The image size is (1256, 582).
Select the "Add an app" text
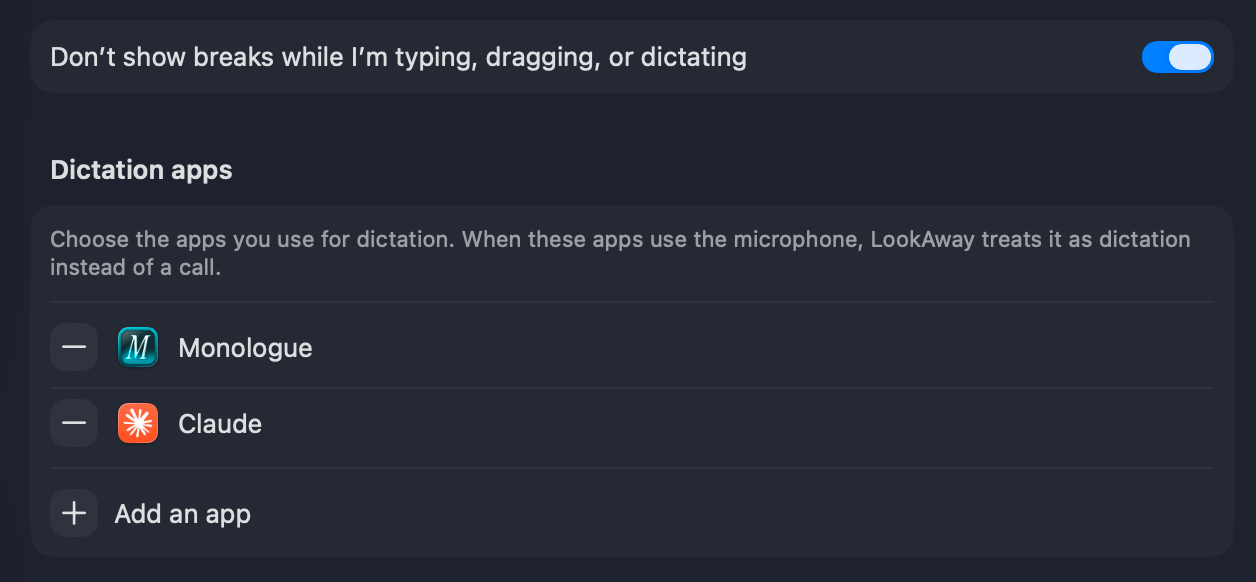click(x=183, y=514)
